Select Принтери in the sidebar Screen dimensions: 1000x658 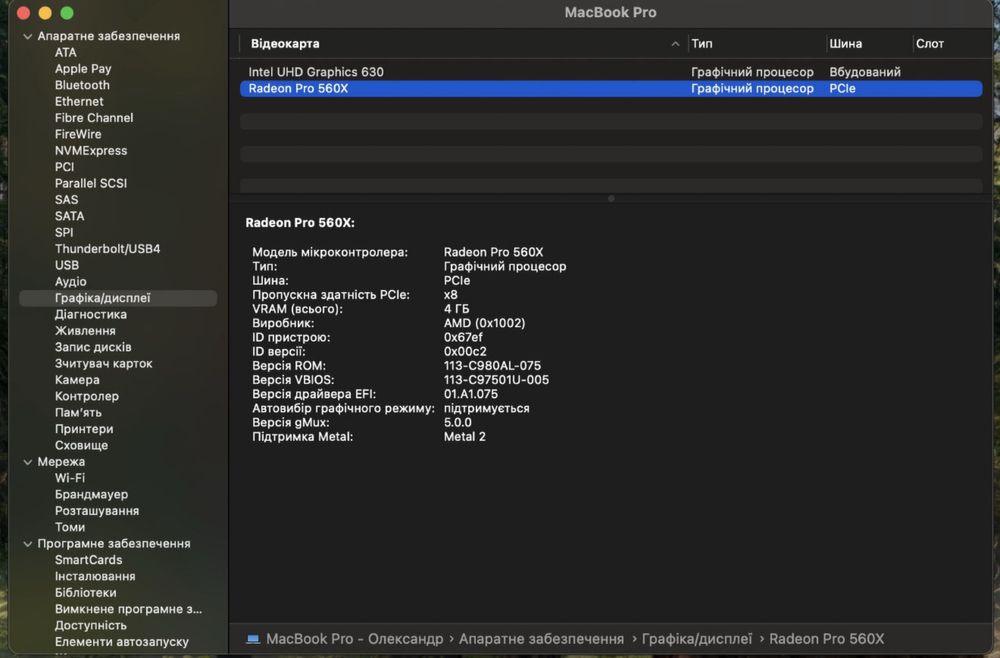coord(84,430)
